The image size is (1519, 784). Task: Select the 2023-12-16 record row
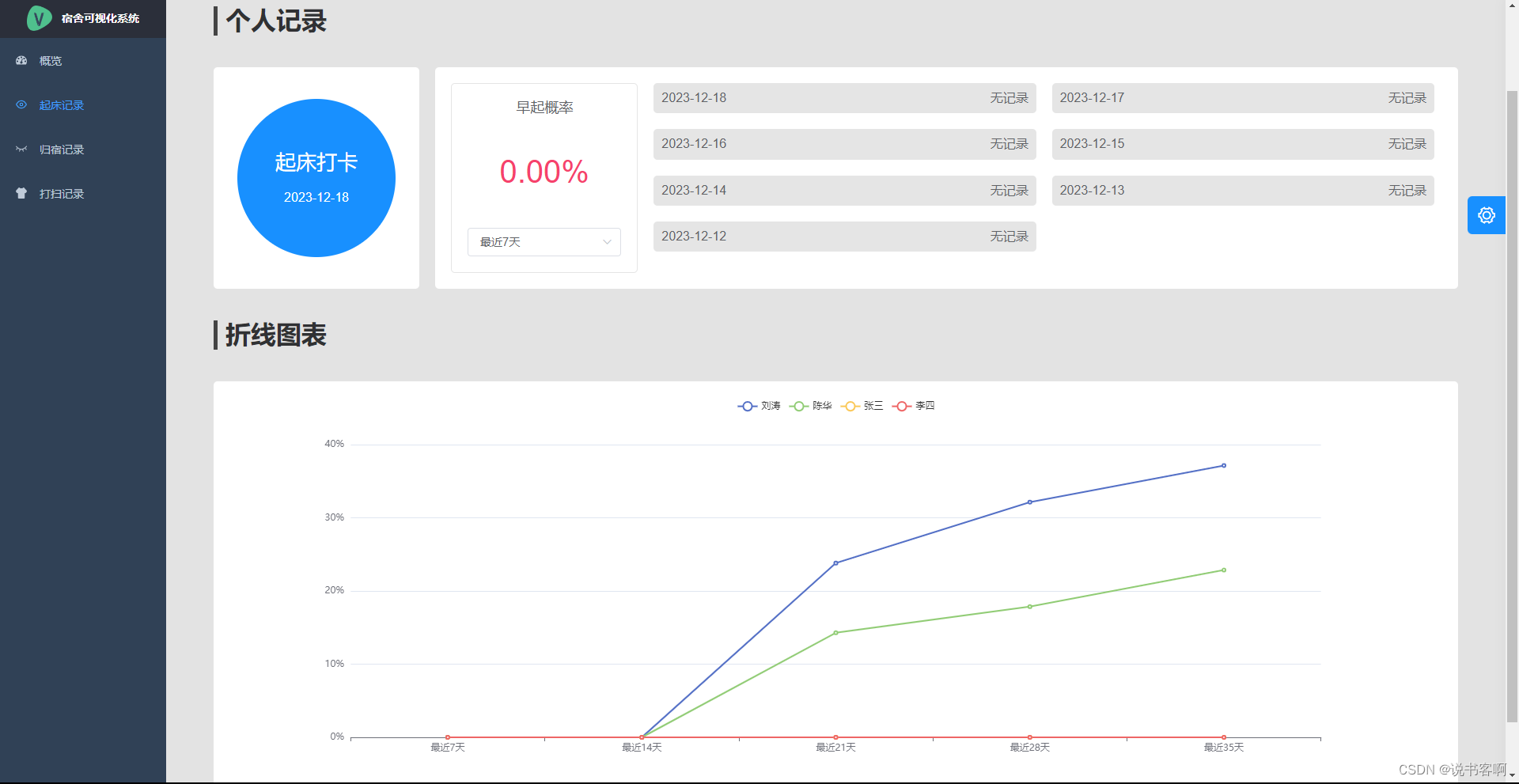point(845,144)
